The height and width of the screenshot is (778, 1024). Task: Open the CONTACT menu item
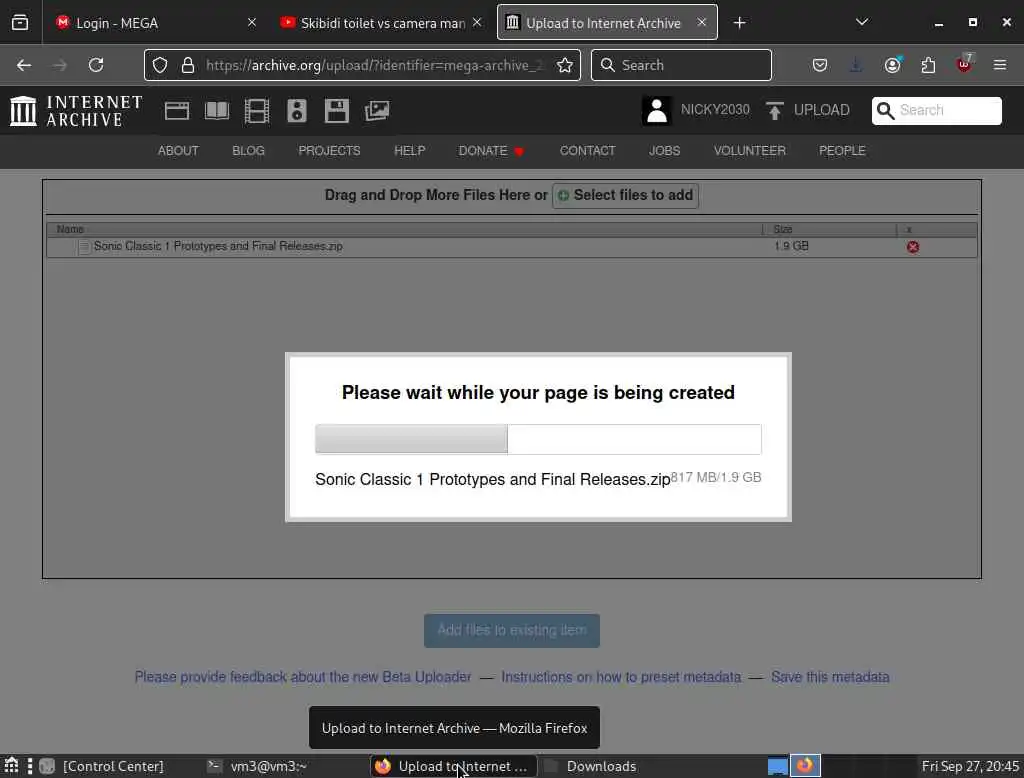pyautogui.click(x=587, y=151)
